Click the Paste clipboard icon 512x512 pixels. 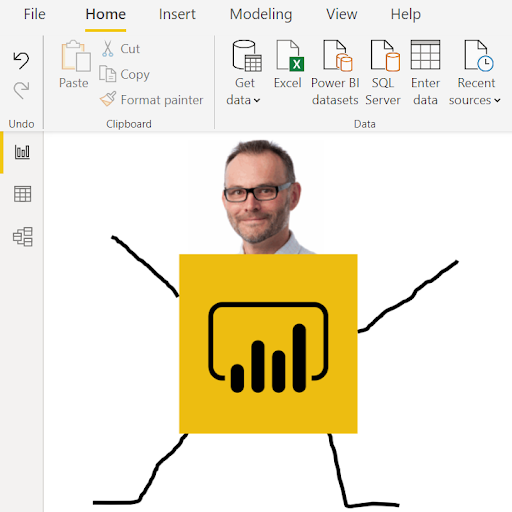point(76,56)
